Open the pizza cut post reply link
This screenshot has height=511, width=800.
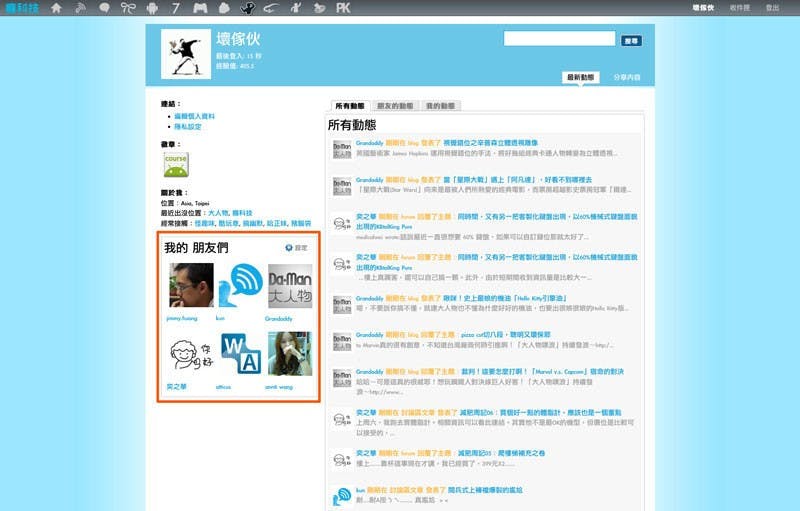tap(506, 335)
